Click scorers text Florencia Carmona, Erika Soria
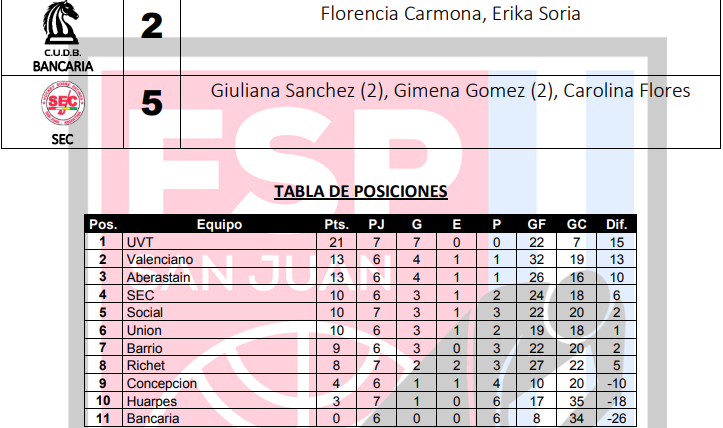The height and width of the screenshot is (428, 723). [450, 14]
